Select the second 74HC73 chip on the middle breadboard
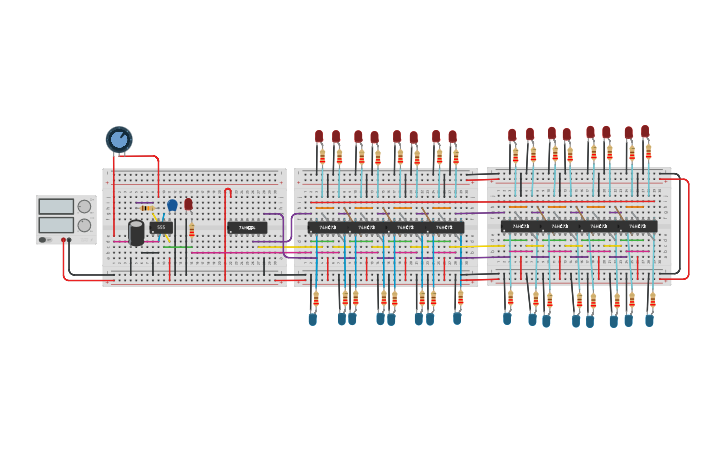 [367, 227]
